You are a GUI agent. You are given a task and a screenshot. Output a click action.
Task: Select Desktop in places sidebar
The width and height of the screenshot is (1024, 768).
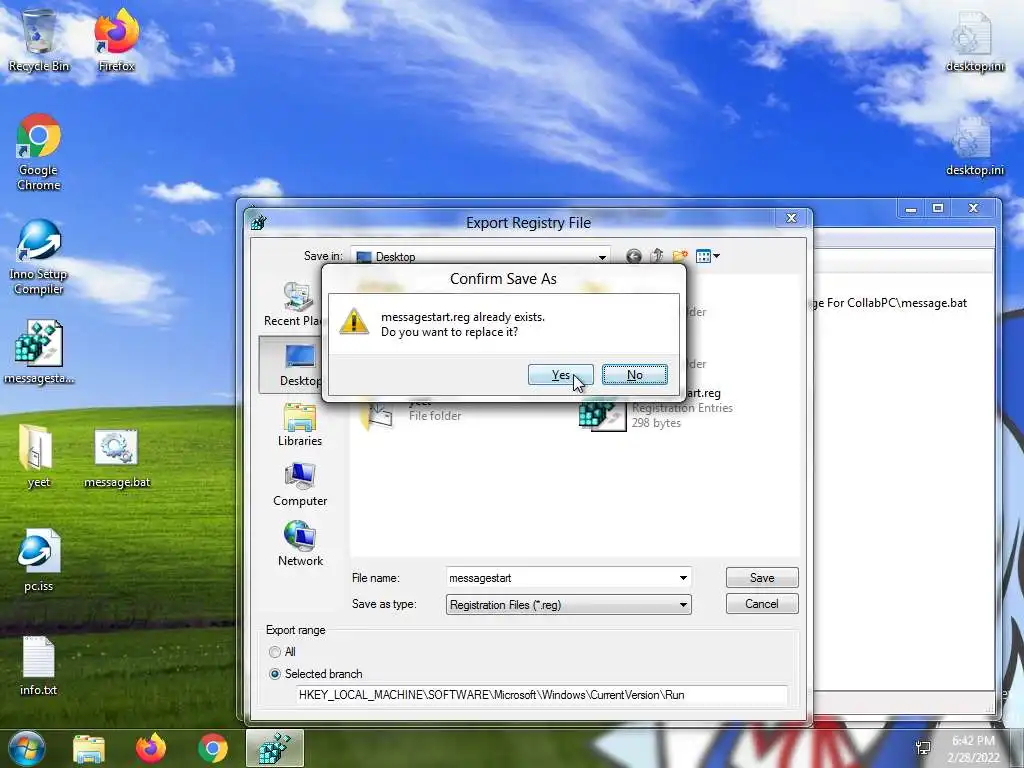[x=291, y=364]
